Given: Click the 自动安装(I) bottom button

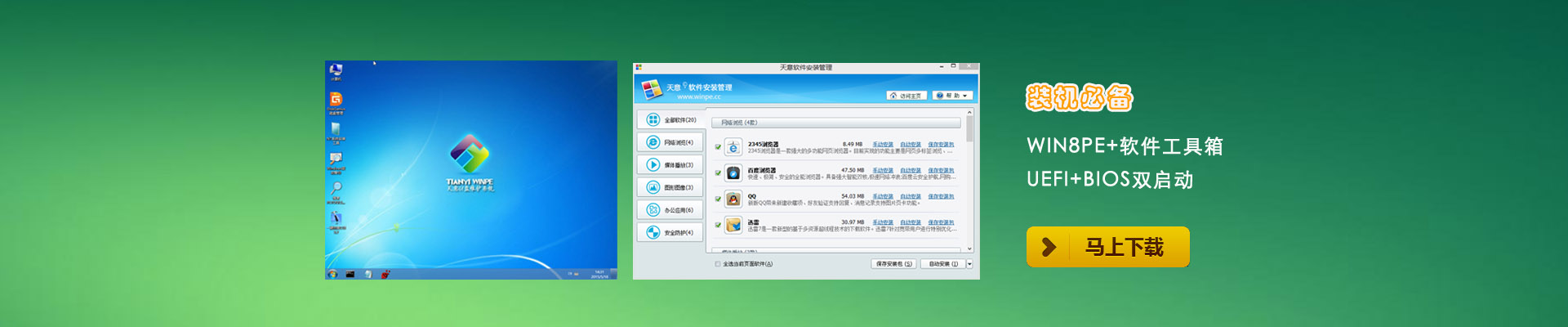Looking at the screenshot, I should (943, 264).
